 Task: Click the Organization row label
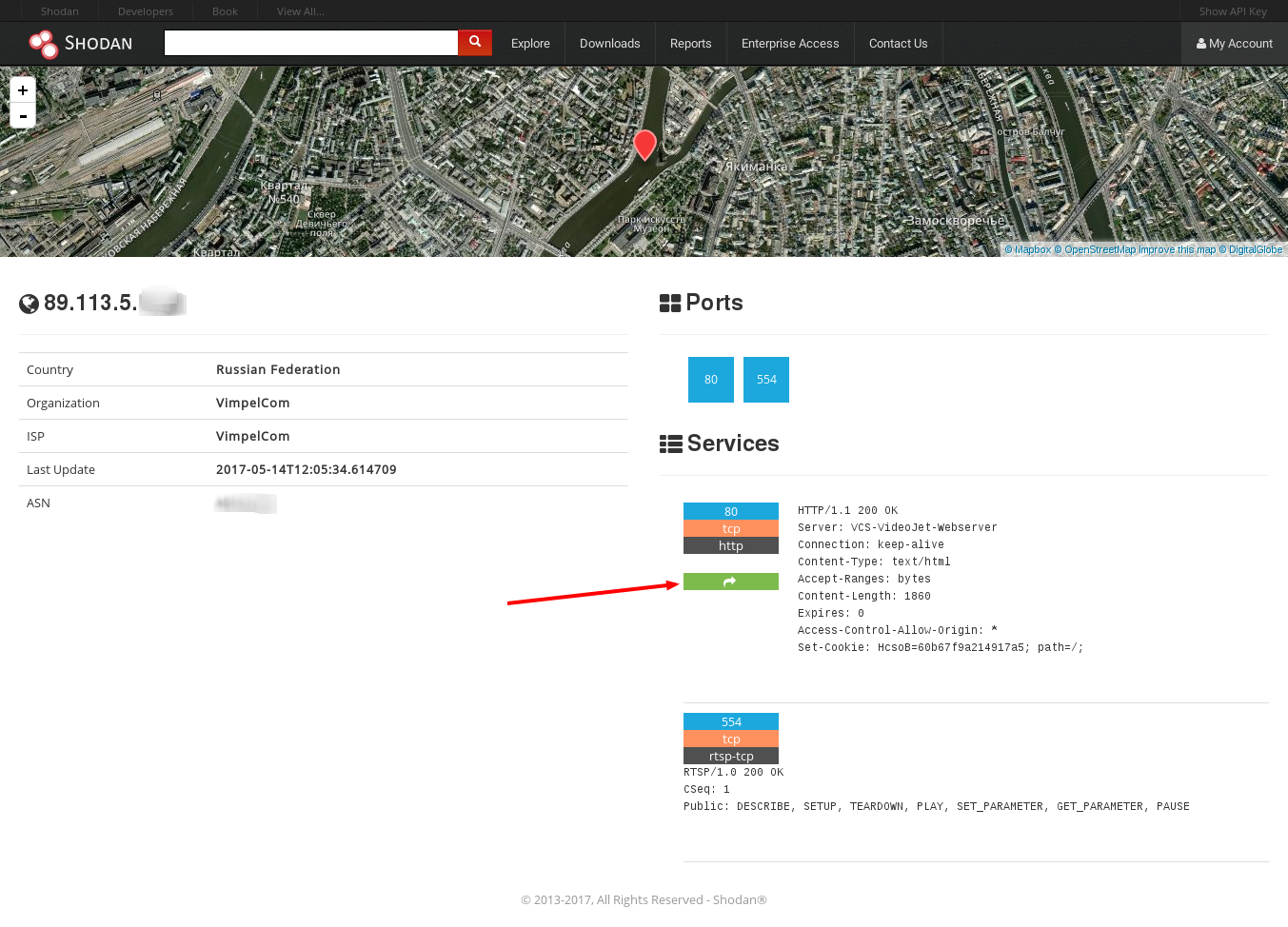[63, 403]
